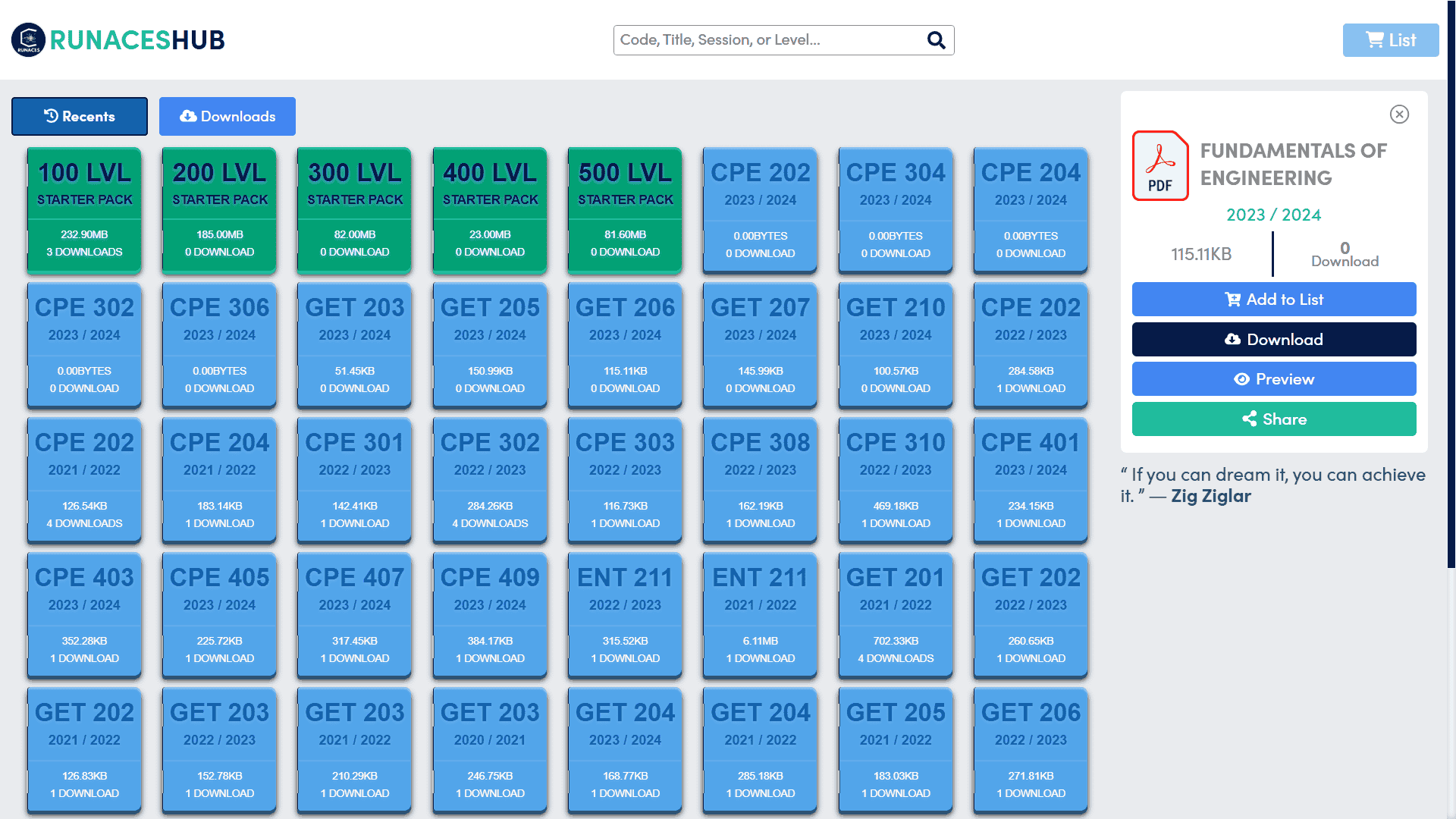Viewport: 1456px width, 819px height.
Task: Click the Fundamentals of Engineering title
Action: coord(1293,164)
